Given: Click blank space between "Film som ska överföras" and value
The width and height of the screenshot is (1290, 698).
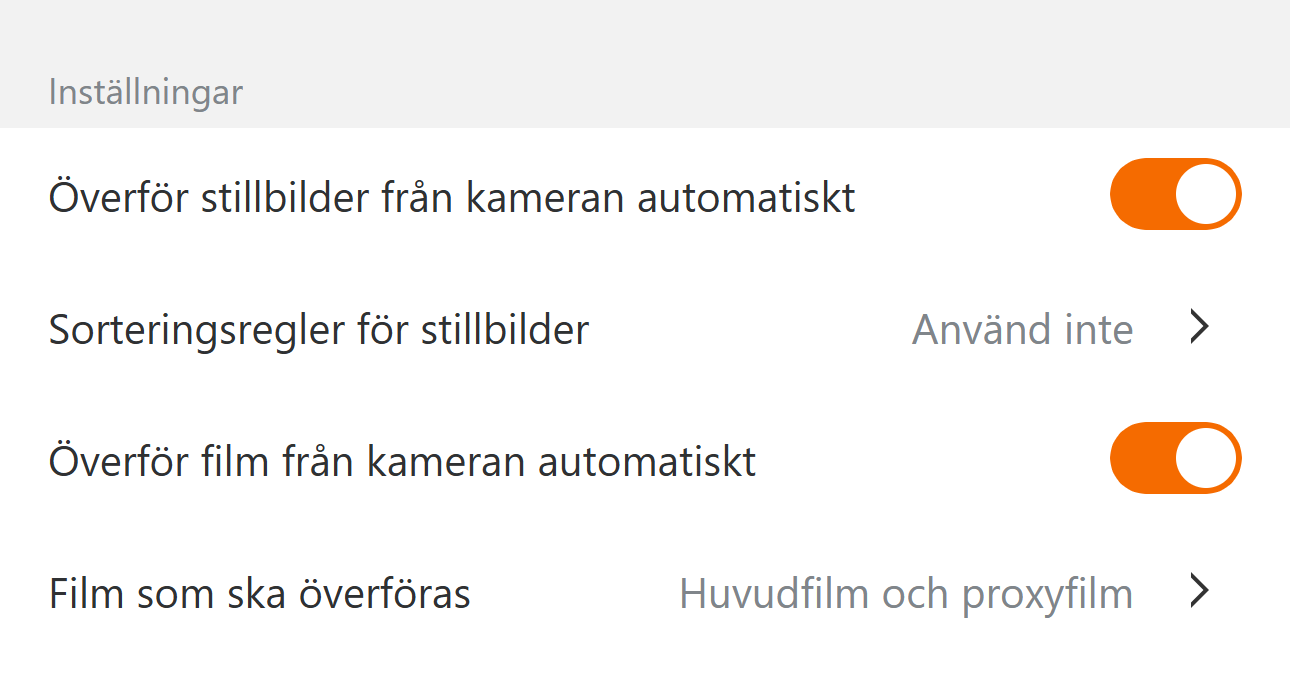Looking at the screenshot, I should click(x=575, y=594).
